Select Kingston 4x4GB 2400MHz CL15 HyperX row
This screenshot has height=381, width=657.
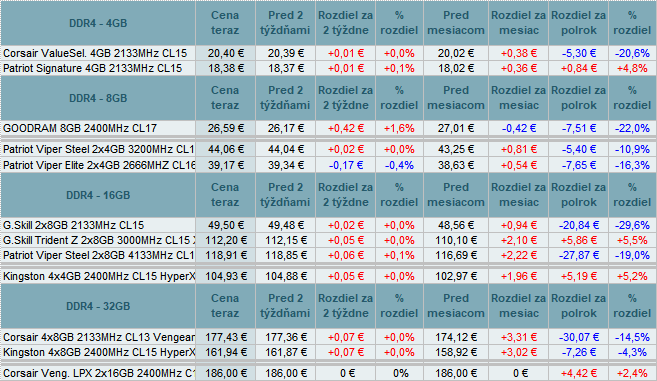[328, 276]
